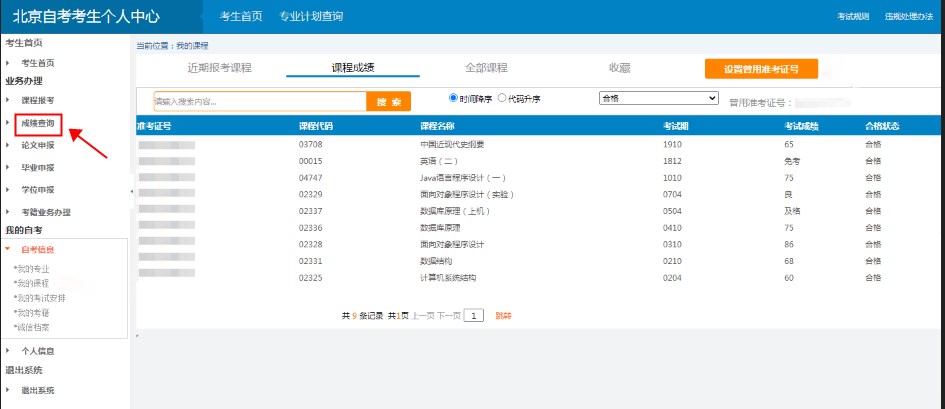945x409 pixels.
Task: Open the 考试规则 link
Action: [853, 18]
